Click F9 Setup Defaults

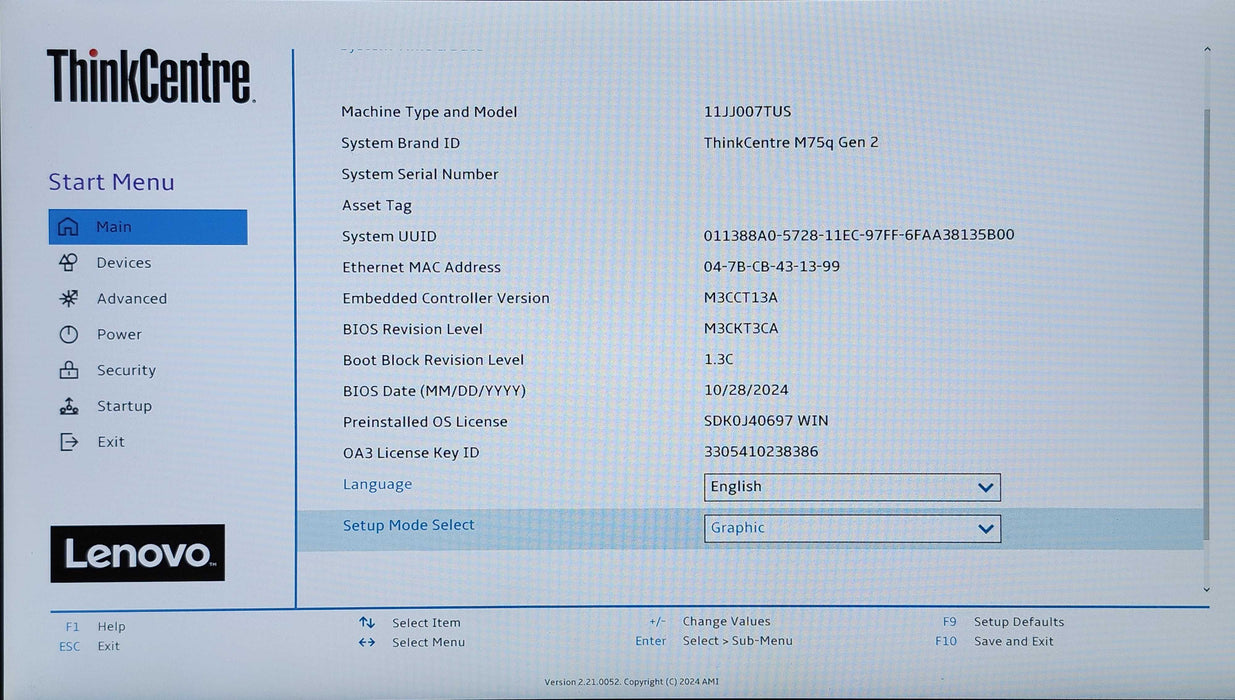(x=1003, y=622)
